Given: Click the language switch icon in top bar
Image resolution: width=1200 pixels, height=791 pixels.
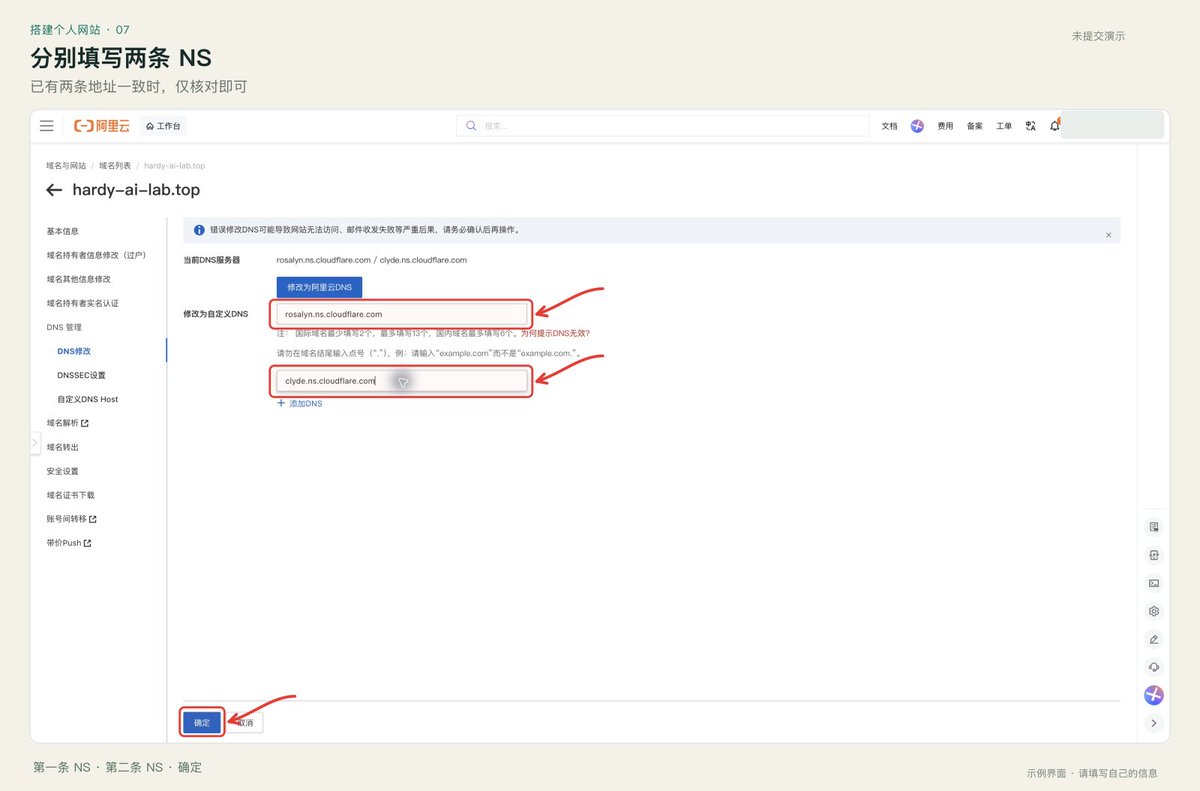Looking at the screenshot, I should (x=1031, y=126).
